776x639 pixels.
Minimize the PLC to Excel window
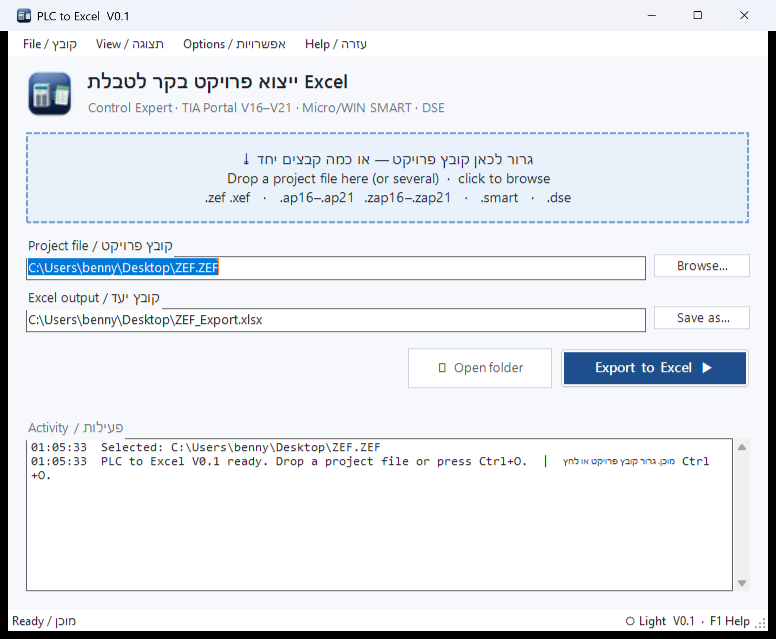click(652, 15)
